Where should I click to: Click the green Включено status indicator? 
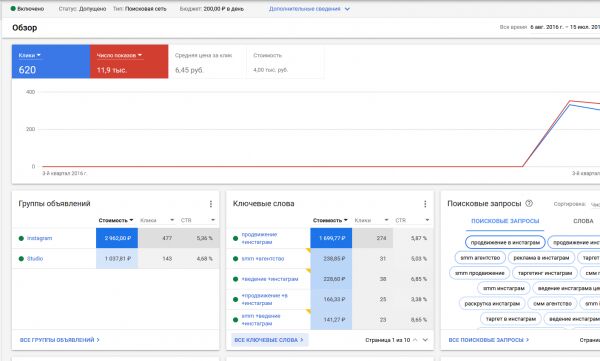click(x=13, y=8)
